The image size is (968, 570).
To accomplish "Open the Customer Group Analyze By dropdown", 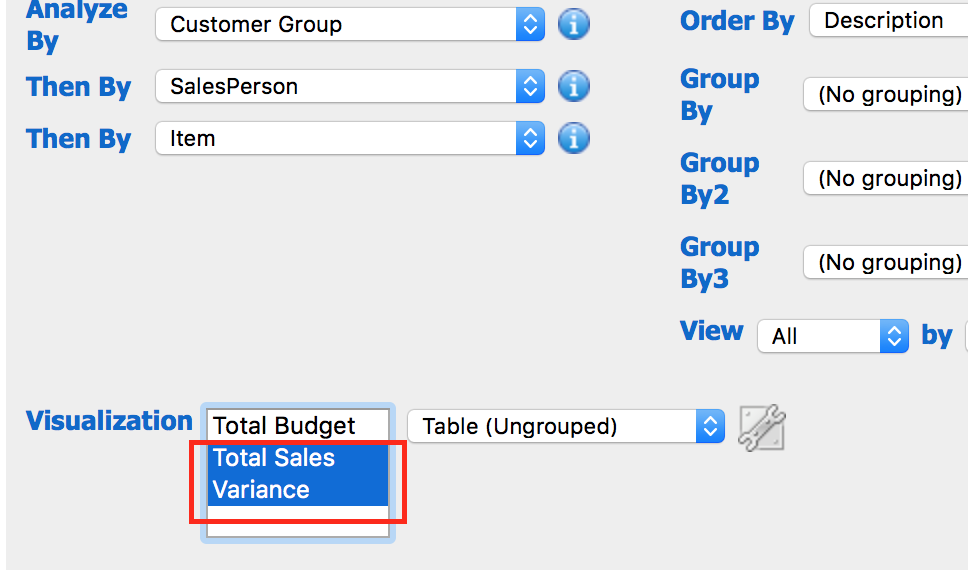I will (350, 24).
